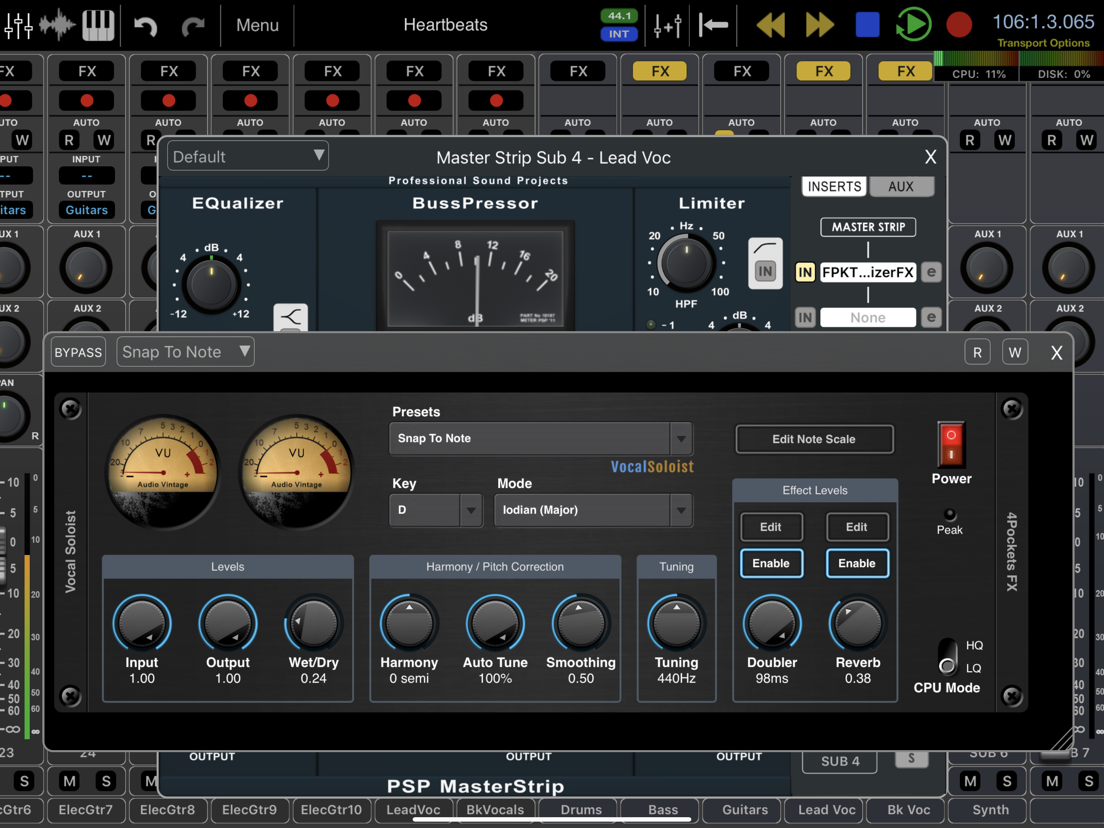Adjust the Output level knob
The height and width of the screenshot is (828, 1104).
coord(227,623)
